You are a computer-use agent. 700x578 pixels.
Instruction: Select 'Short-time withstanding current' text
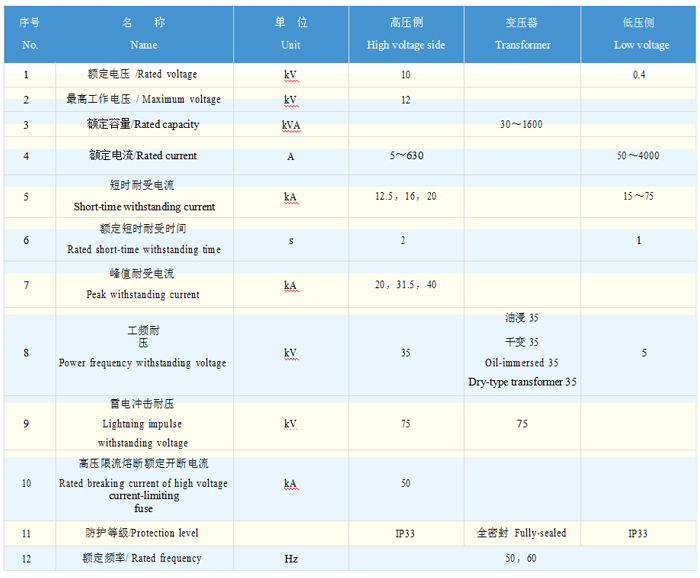pyautogui.click(x=144, y=207)
